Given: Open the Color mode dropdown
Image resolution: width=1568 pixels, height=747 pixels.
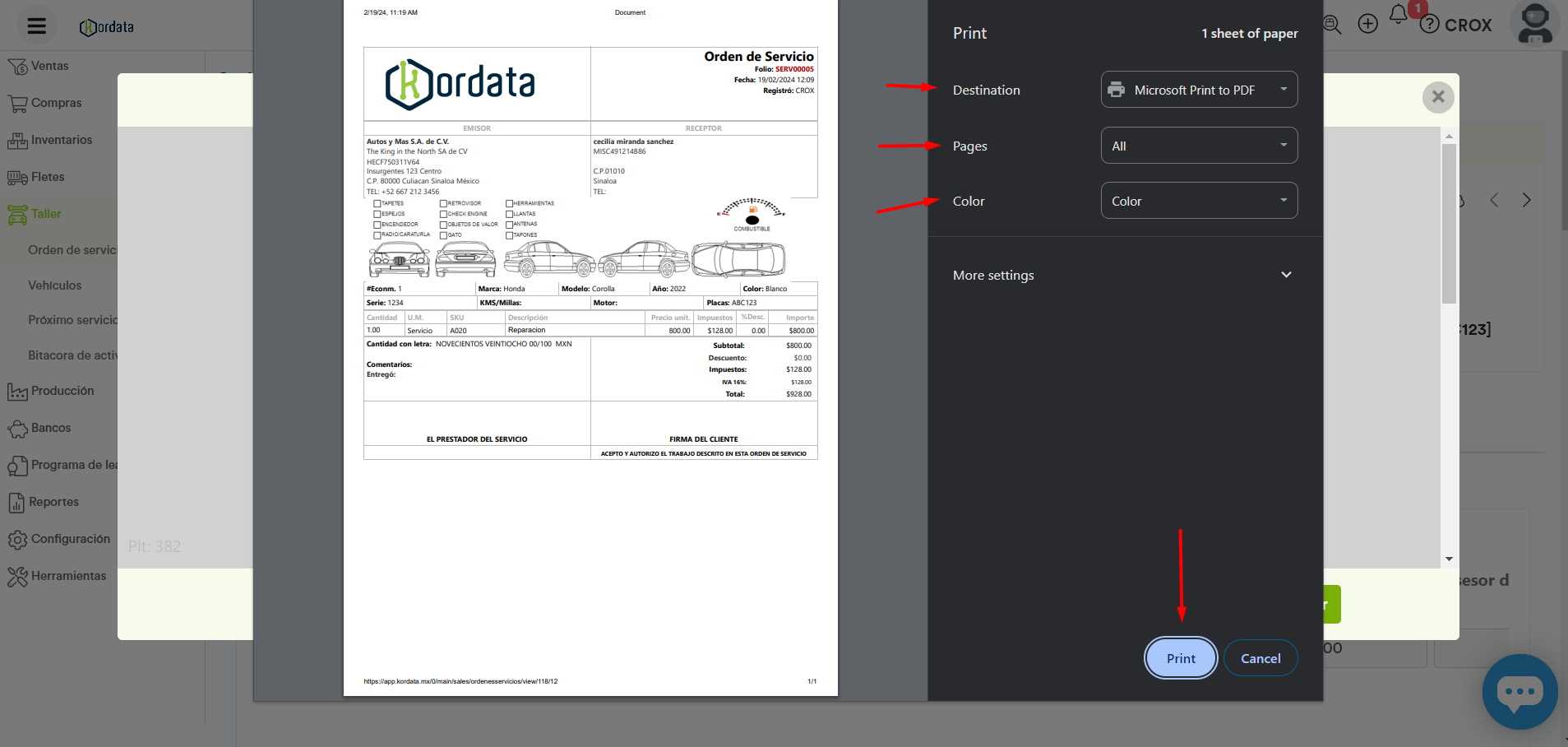Looking at the screenshot, I should click(1198, 201).
